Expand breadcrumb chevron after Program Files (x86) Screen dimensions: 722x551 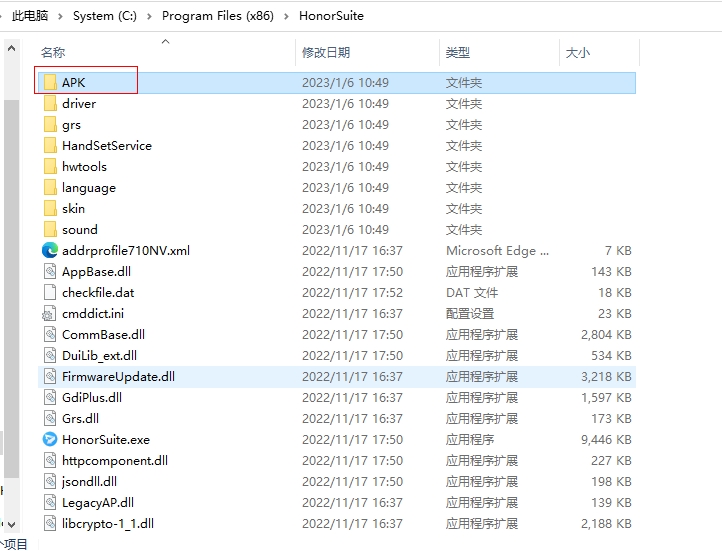click(287, 16)
